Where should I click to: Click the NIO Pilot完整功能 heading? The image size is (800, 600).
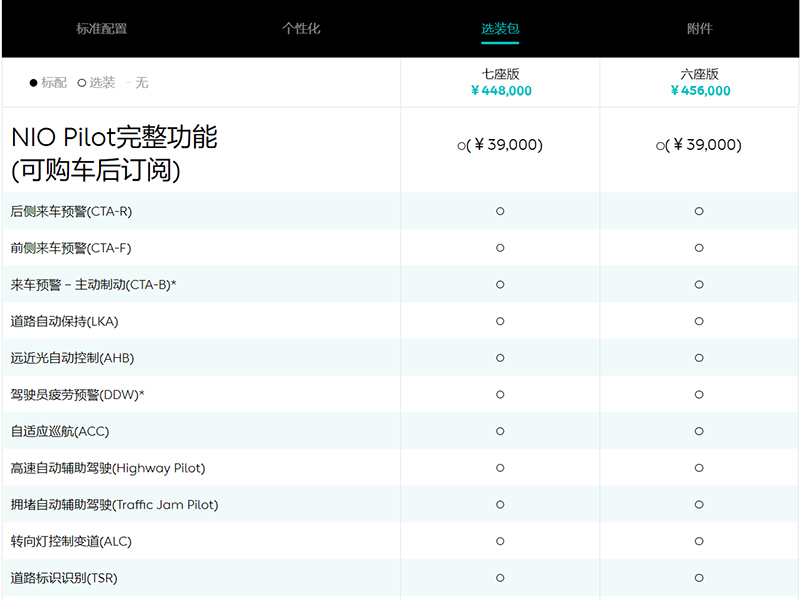114,137
